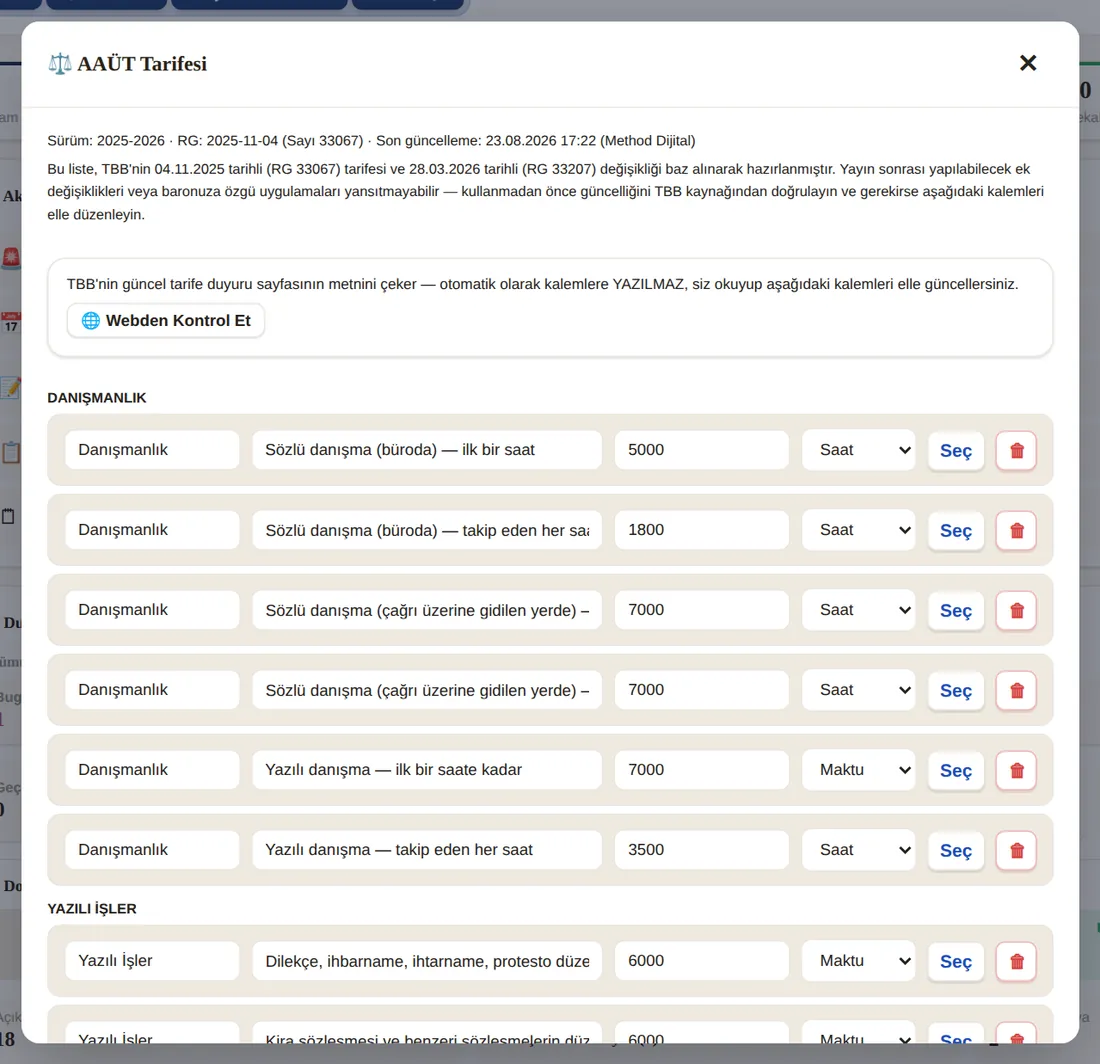Open Saat dropdown for Yazılı danışma 3500 row
Screen dimensions: 1100x1064
pos(859,849)
